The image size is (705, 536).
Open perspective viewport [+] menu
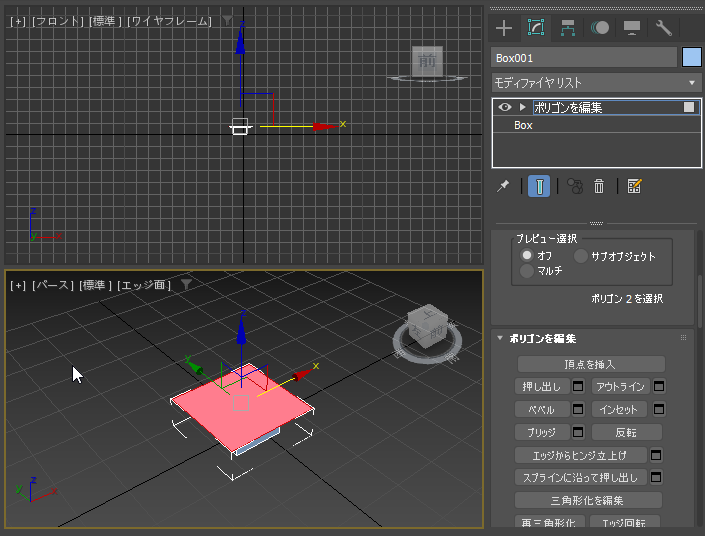click(18, 285)
